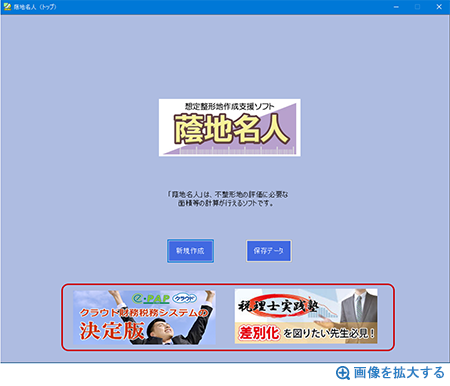Click the 蔭地名人 app icon in title bar
The image size is (450, 386).
[7, 7]
